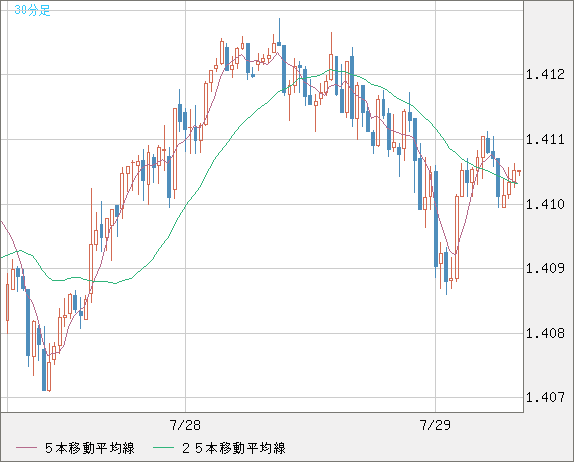Click the 1.408 price axis label
Screen dimensions: 574x462
[545, 333]
